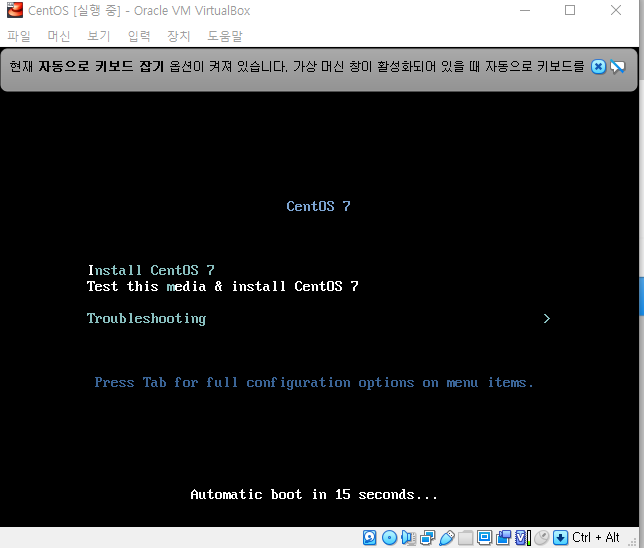Viewport: 644px width, 548px height.
Task: Open the 장치 menu
Action: [x=179, y=36]
